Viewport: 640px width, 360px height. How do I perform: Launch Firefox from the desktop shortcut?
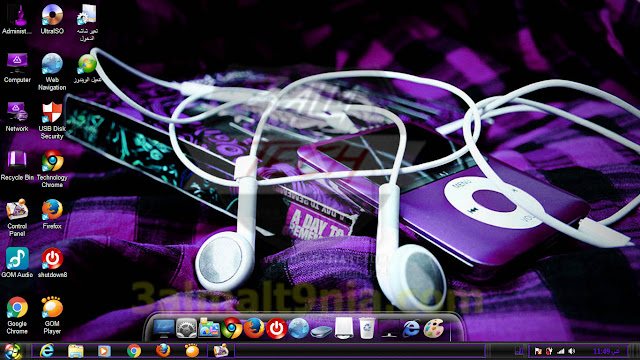pos(52,214)
